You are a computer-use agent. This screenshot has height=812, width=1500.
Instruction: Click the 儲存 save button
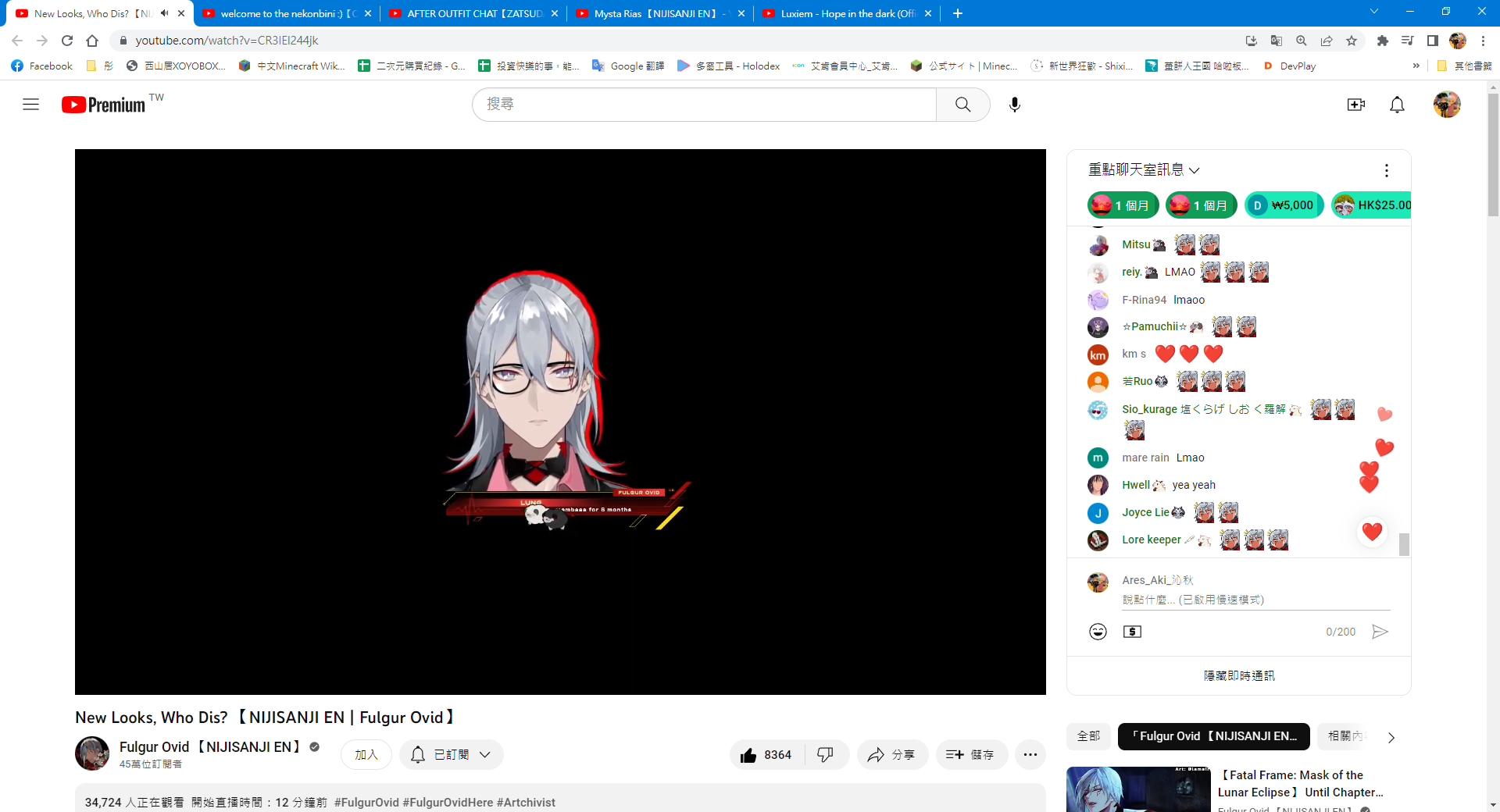click(x=970, y=755)
